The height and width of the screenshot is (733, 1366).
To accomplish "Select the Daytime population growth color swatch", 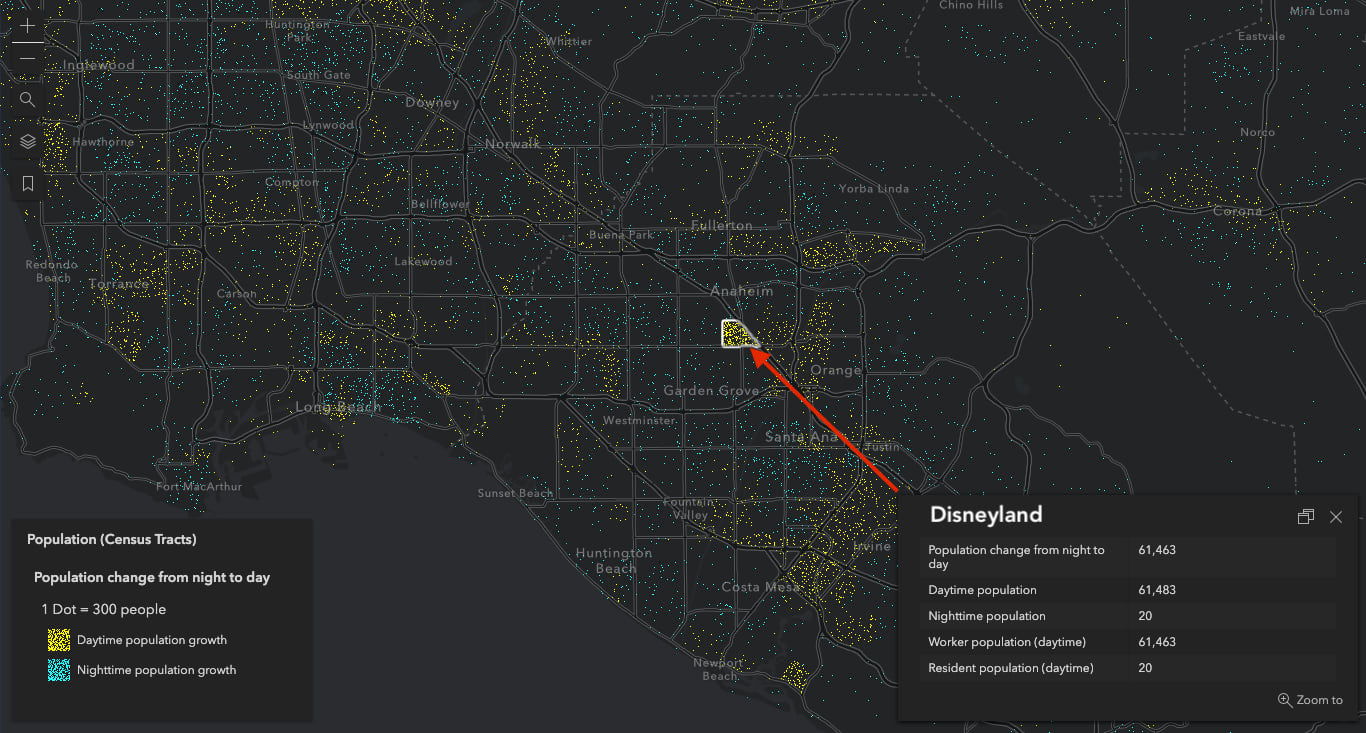I will pos(58,639).
